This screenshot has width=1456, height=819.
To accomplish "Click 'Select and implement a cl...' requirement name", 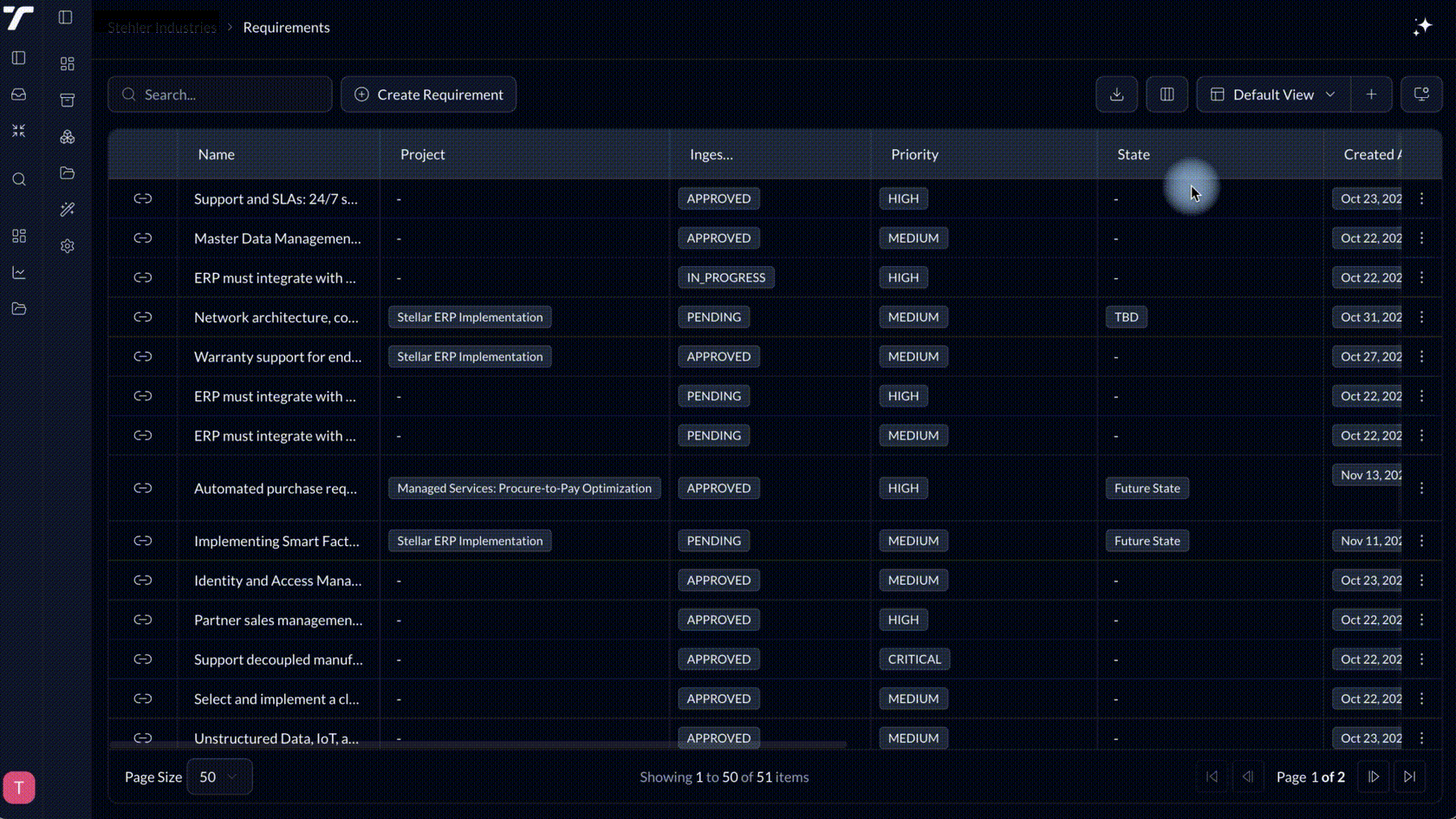I will tap(276, 699).
